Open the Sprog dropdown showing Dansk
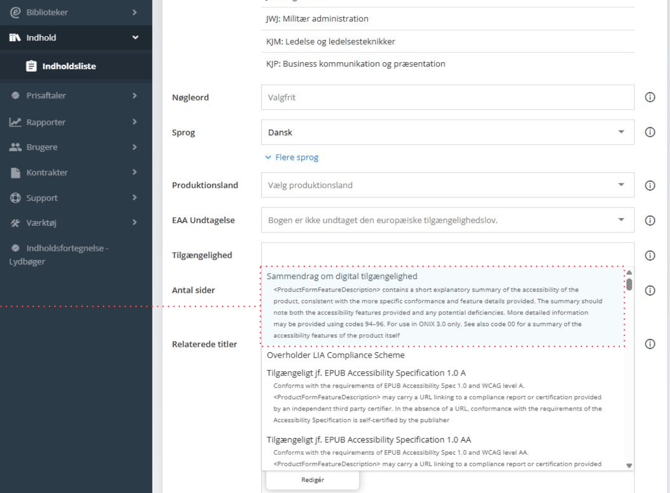670x493 pixels. [x=447, y=132]
